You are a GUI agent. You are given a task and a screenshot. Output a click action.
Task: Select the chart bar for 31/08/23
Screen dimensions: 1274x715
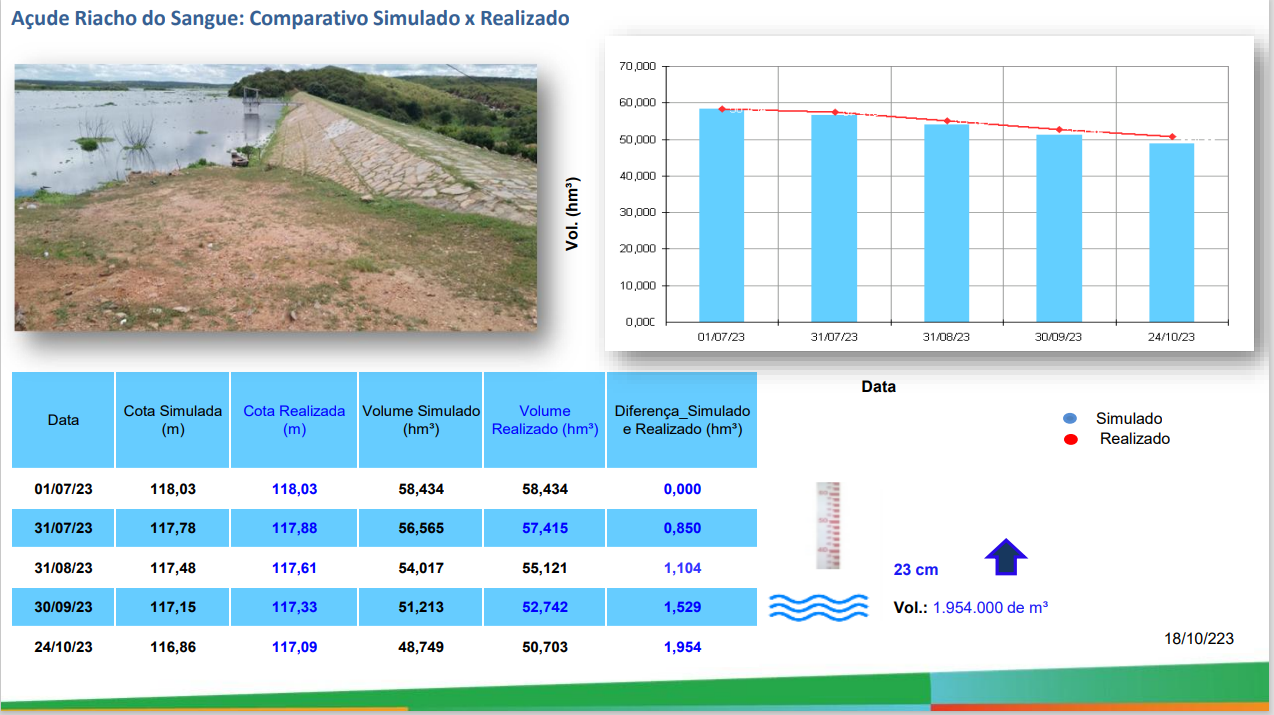tap(946, 223)
